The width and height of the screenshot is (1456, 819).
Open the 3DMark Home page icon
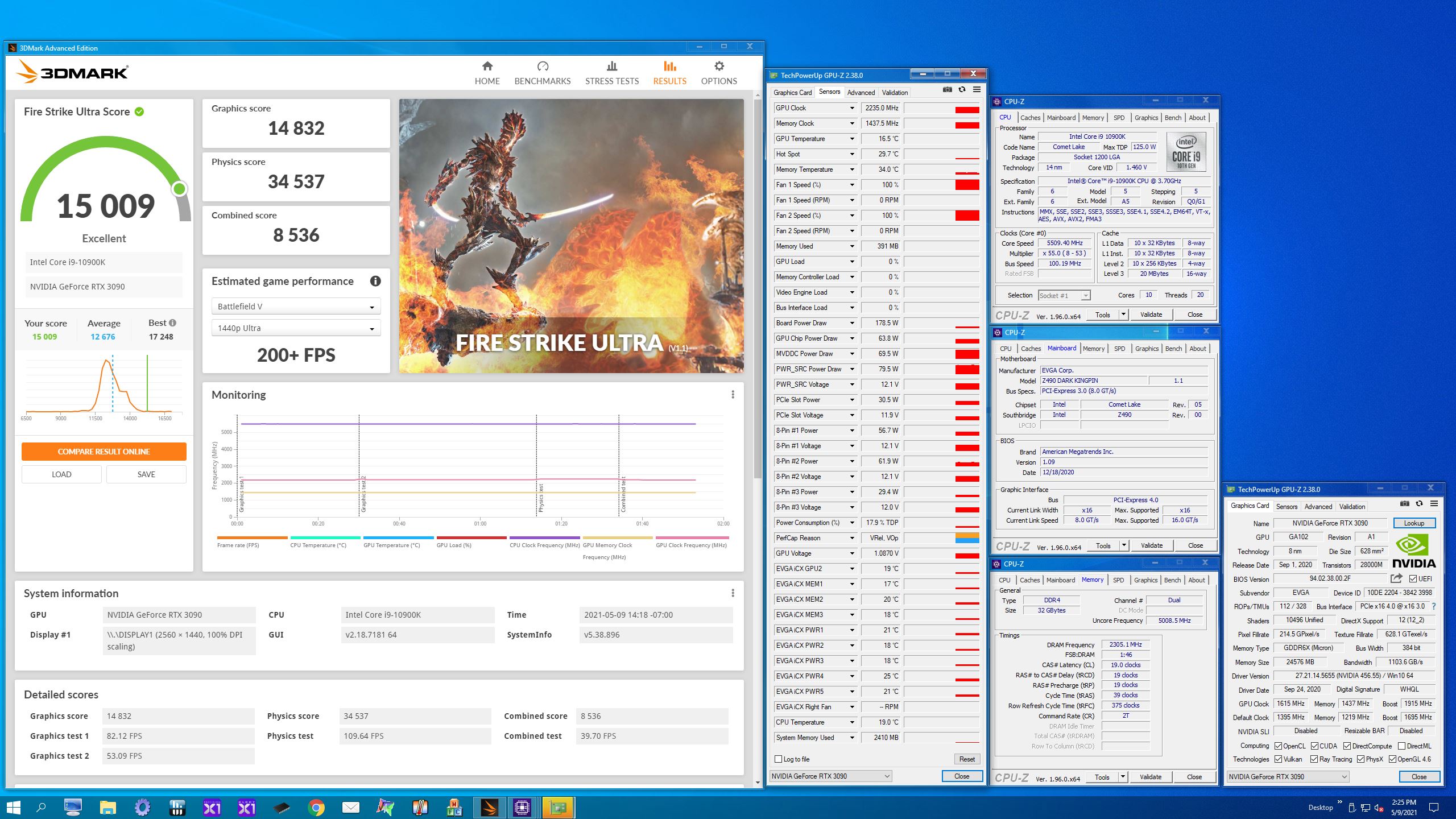point(487,67)
